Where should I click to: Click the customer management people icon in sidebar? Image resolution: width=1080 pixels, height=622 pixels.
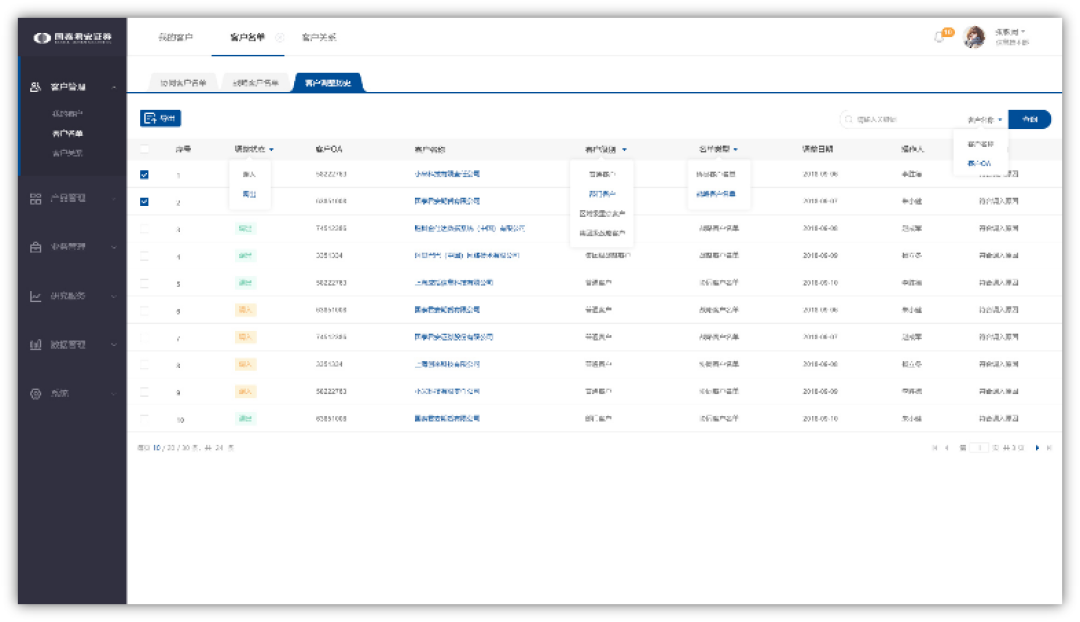click(x=35, y=87)
